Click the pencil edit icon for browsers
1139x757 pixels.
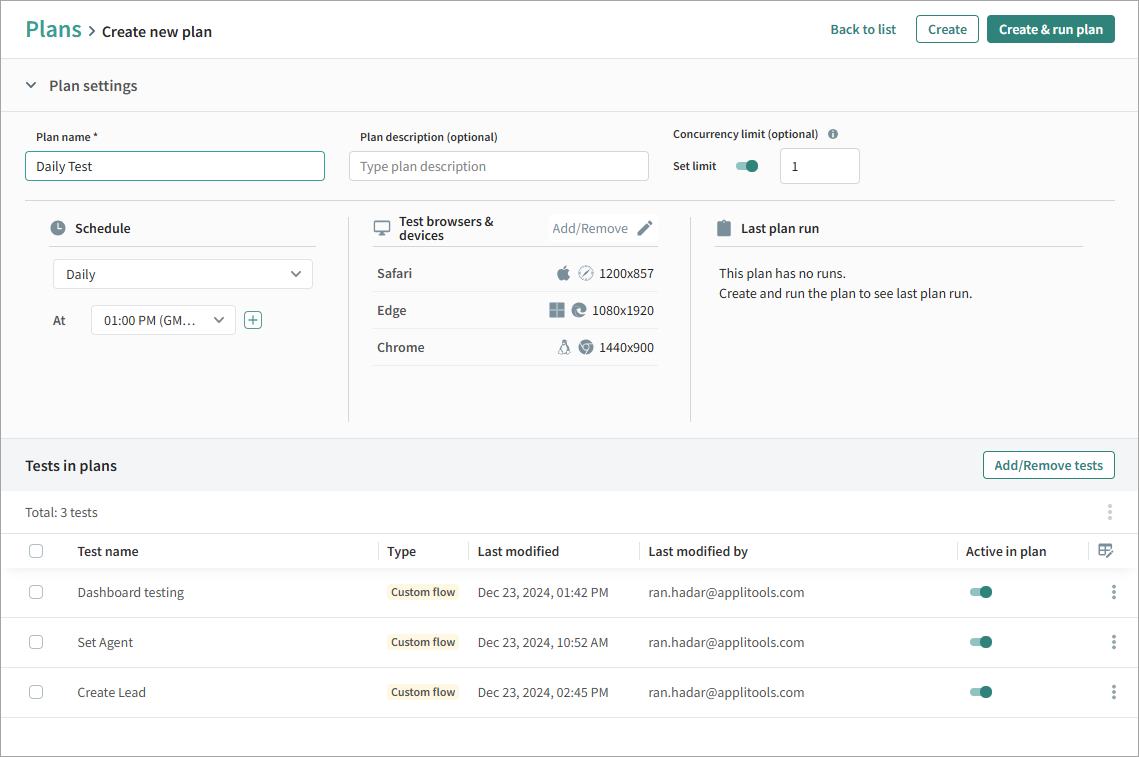[645, 228]
